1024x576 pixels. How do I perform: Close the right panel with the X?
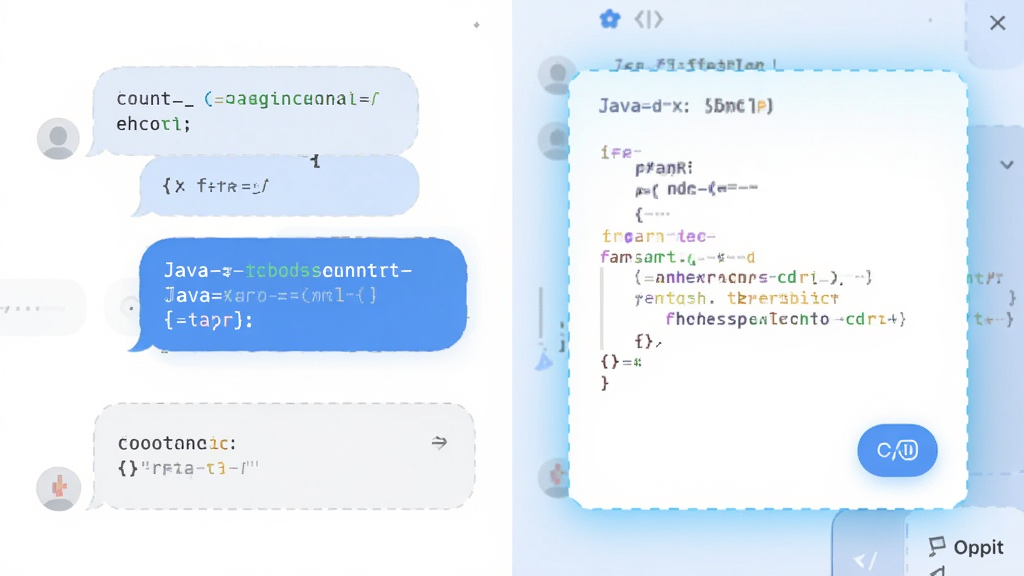997,23
